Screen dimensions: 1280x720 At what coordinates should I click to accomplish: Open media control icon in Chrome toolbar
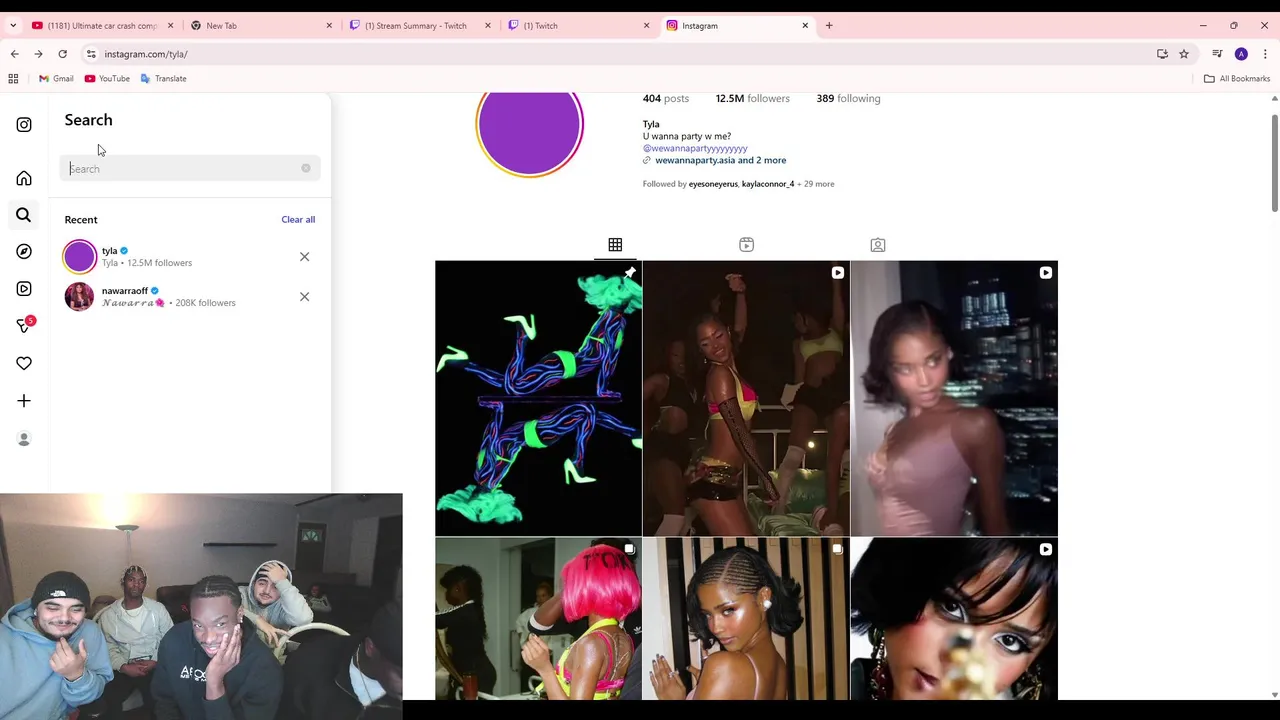tap(1217, 54)
